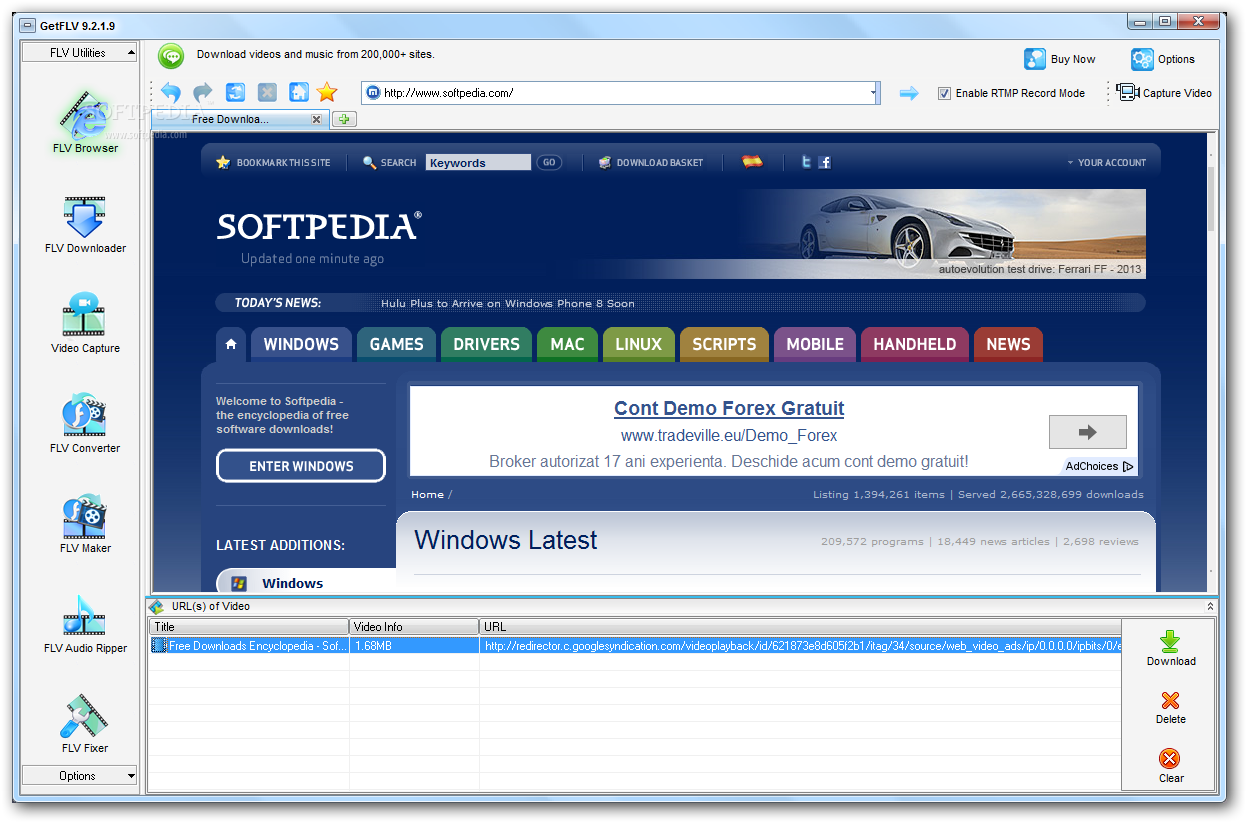Click the Home breadcrumb link
This screenshot has height=823, width=1247.
427,494
